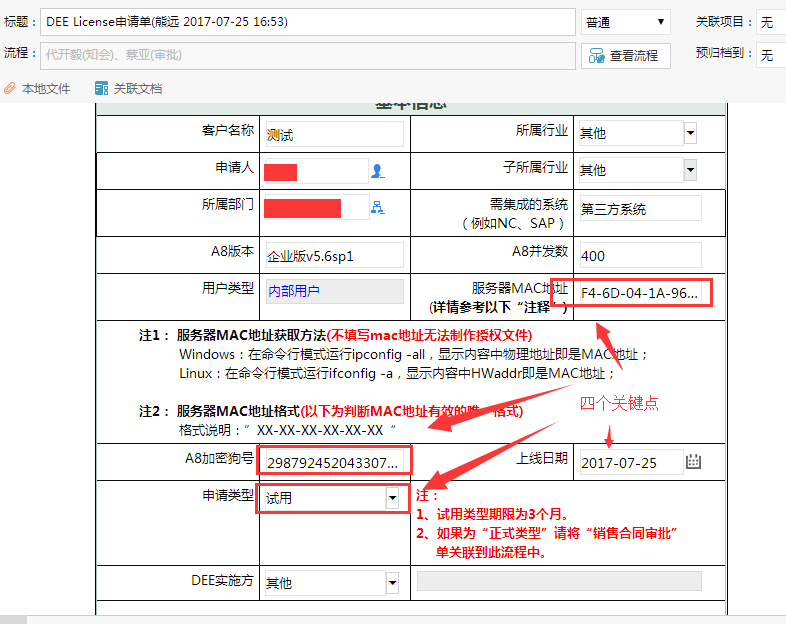Click the 关联项目 field showing 无
786x624 pixels.
click(771, 22)
